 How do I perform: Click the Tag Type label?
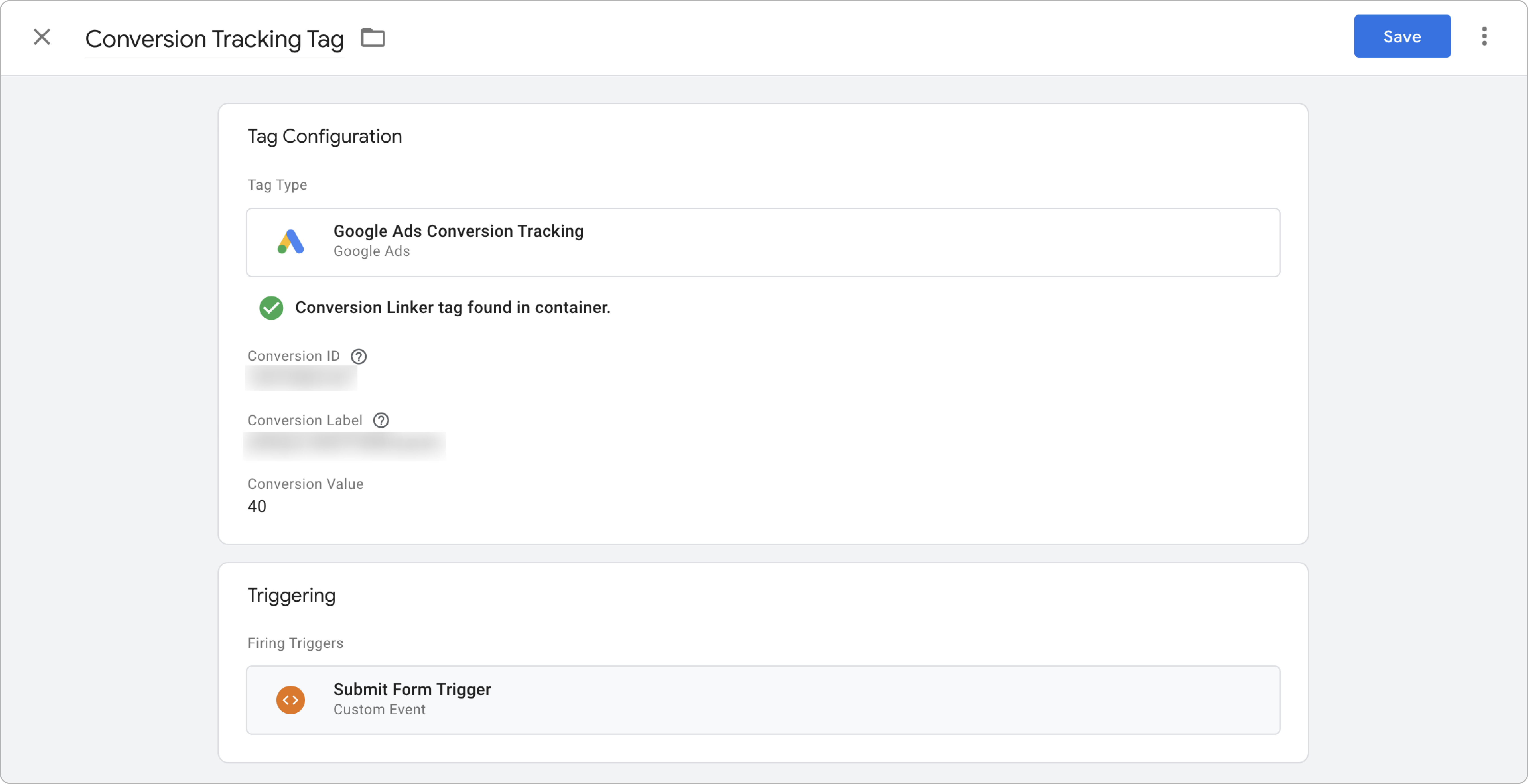pyautogui.click(x=277, y=185)
